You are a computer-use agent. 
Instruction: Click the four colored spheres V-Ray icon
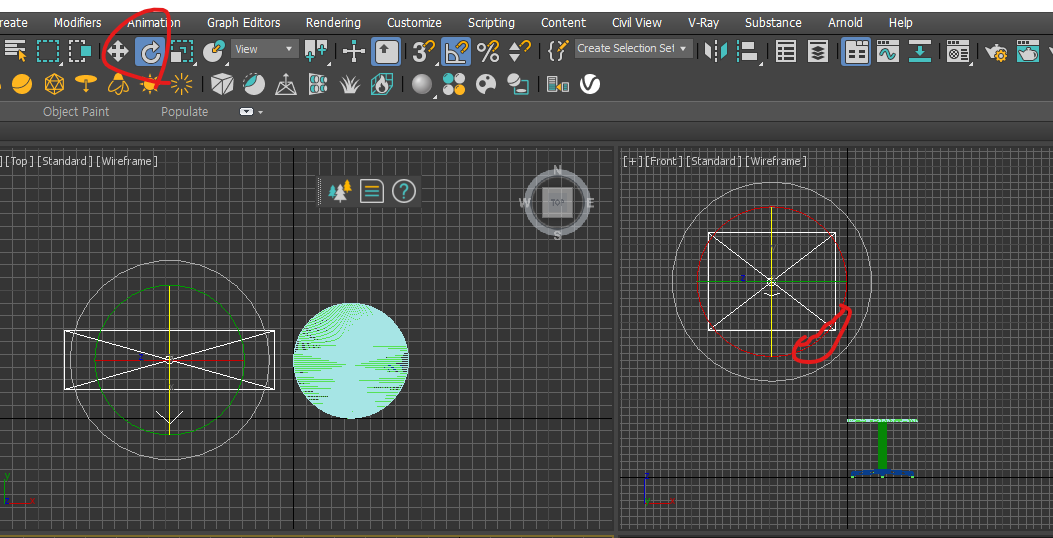pos(454,85)
